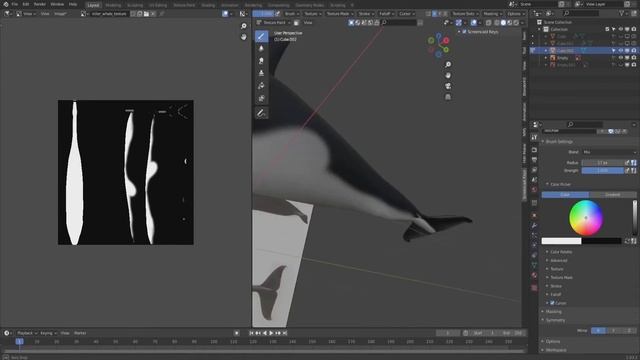Click the 3D viewport pan hand icon
This screenshot has width=640, height=360.
[x=448, y=75]
